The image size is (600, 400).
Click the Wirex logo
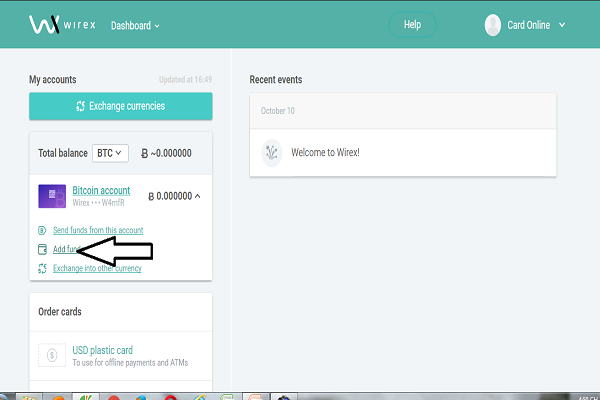point(62,24)
